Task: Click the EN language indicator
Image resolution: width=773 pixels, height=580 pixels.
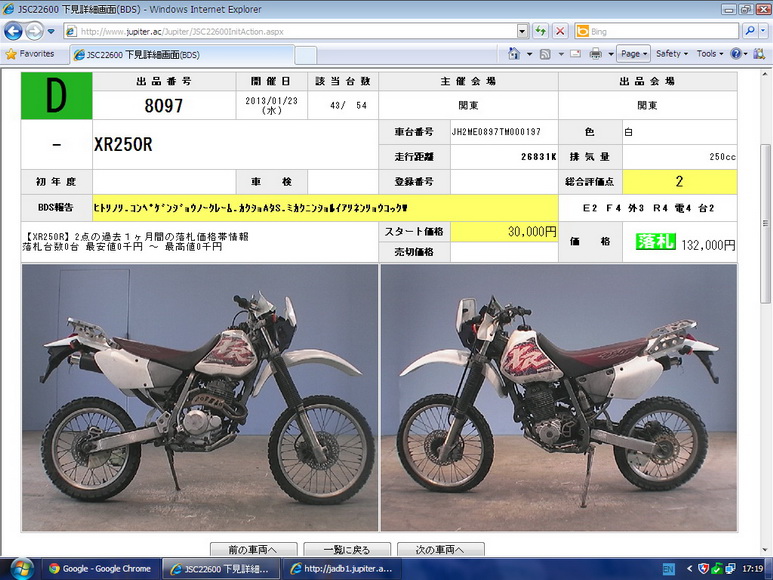Action: [x=668, y=569]
